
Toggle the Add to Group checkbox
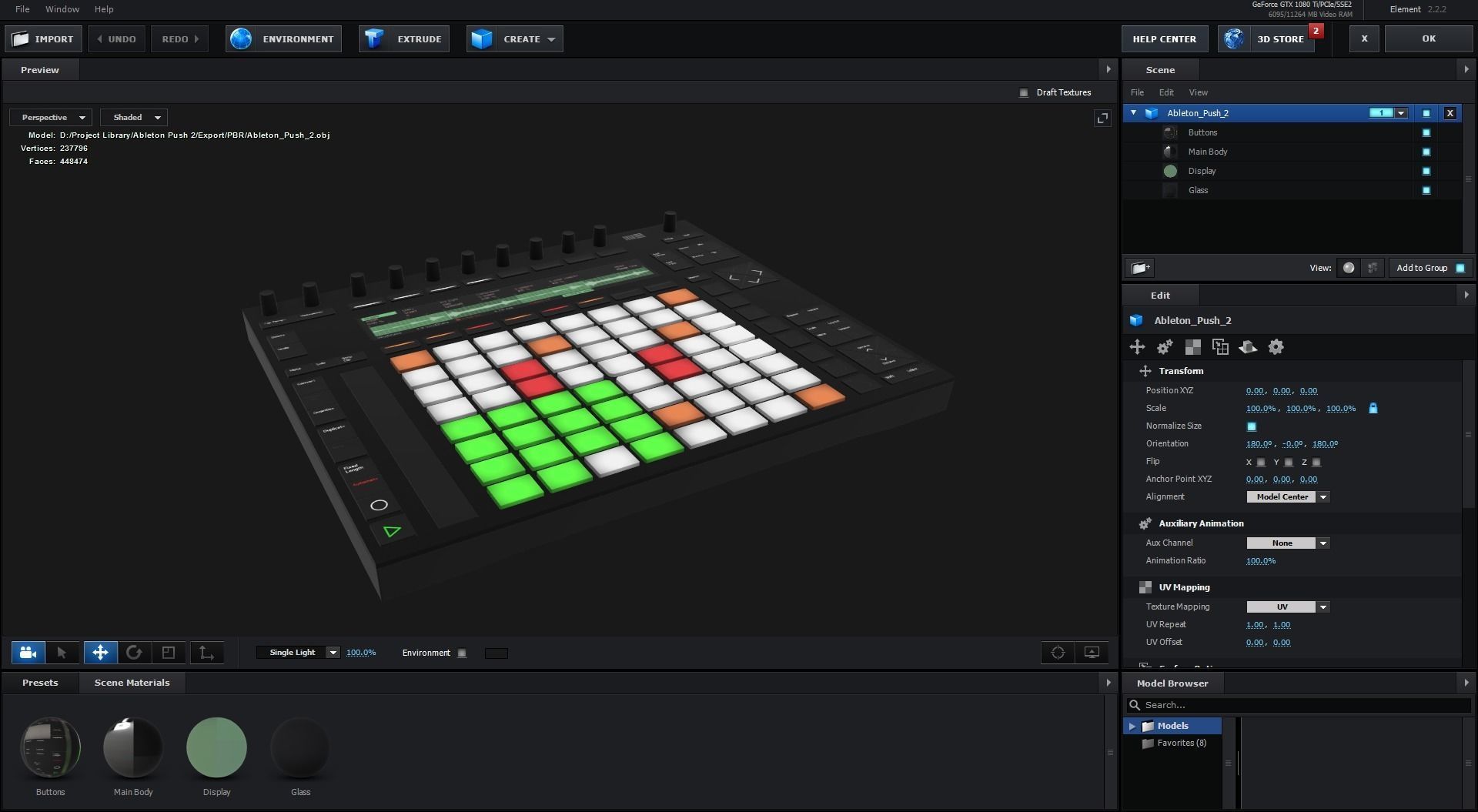[x=1460, y=268]
